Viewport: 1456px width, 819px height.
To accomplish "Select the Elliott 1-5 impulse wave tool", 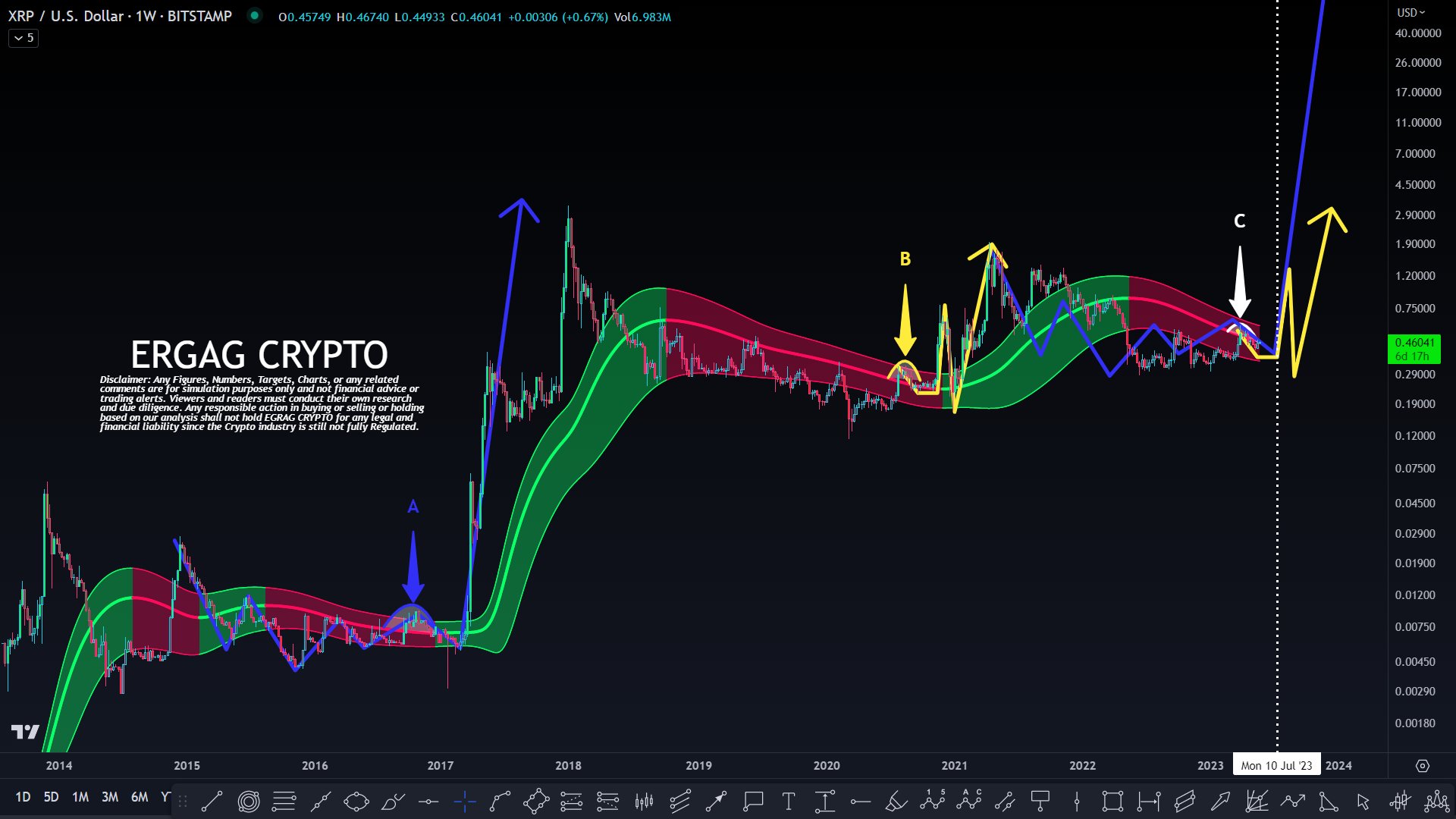I will click(x=933, y=801).
